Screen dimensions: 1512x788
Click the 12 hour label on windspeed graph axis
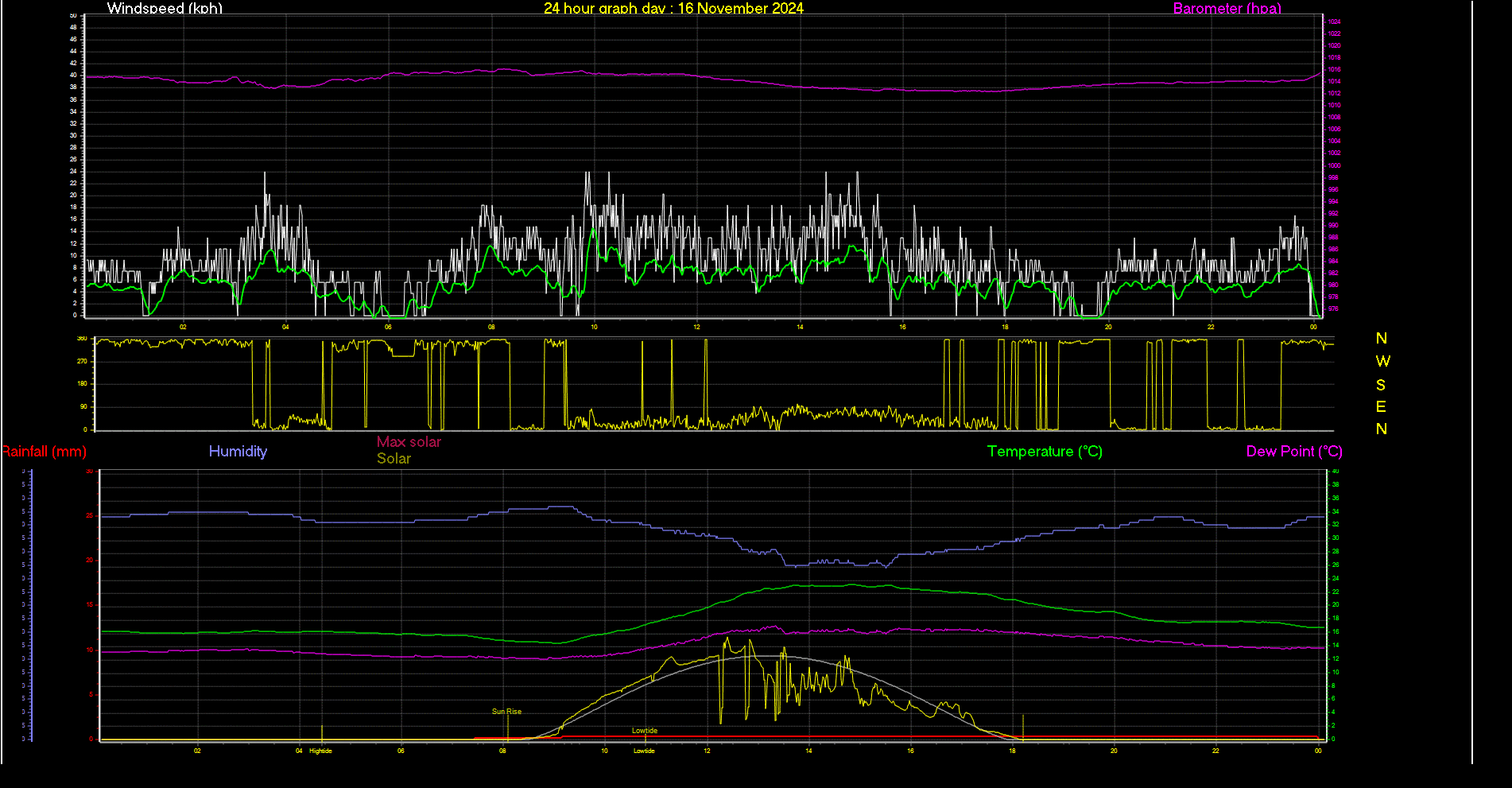pyautogui.click(x=696, y=327)
